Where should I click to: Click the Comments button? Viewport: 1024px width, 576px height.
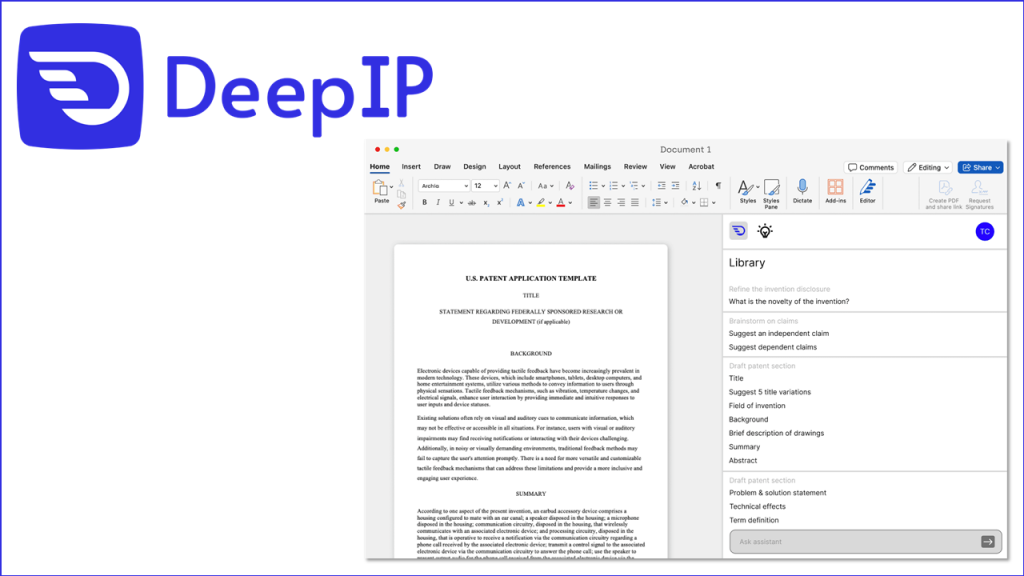pyautogui.click(x=871, y=167)
